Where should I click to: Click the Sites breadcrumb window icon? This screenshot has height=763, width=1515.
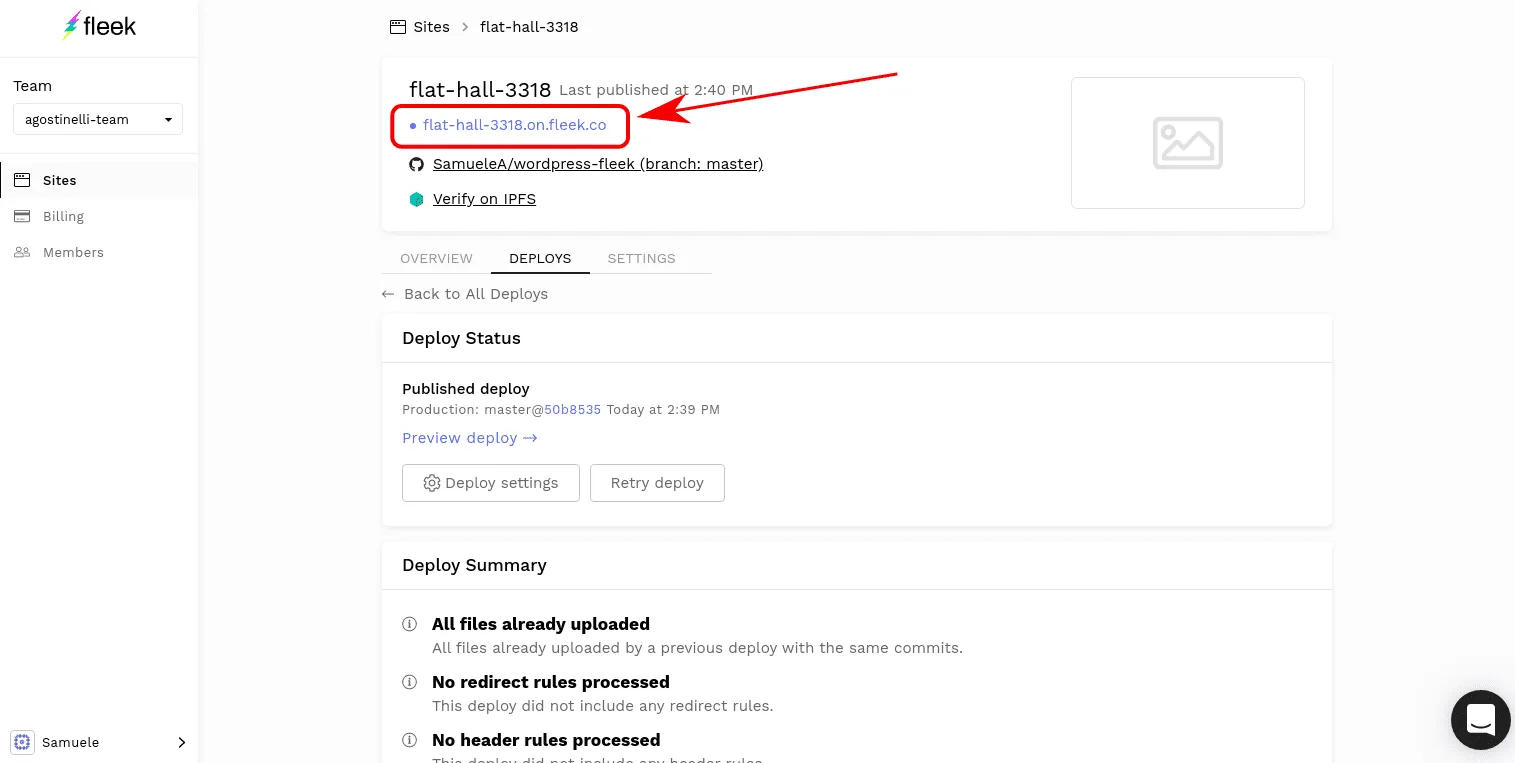[398, 27]
